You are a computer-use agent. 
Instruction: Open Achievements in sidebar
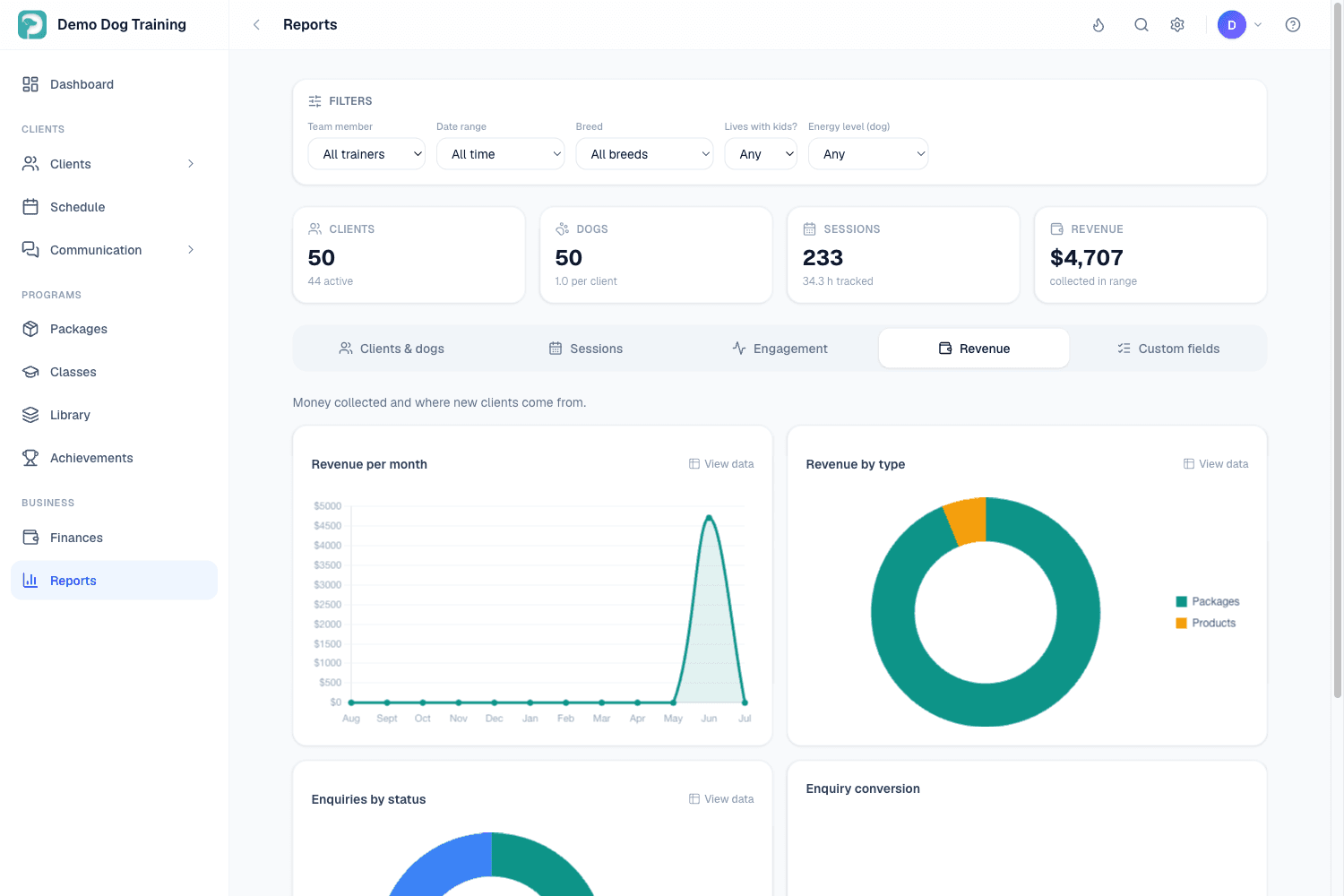click(x=114, y=458)
